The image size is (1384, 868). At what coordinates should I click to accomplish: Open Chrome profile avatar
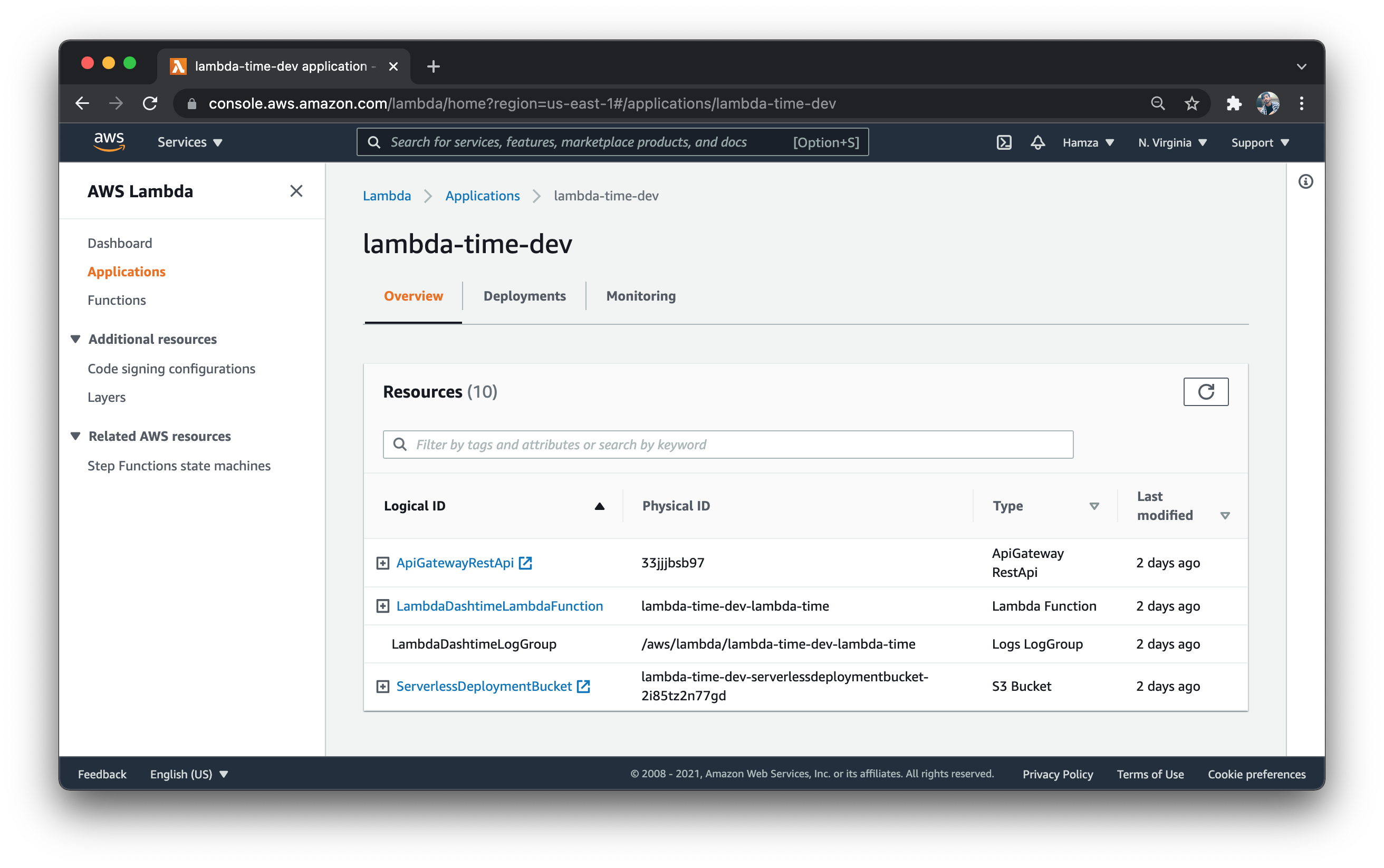click(1267, 103)
